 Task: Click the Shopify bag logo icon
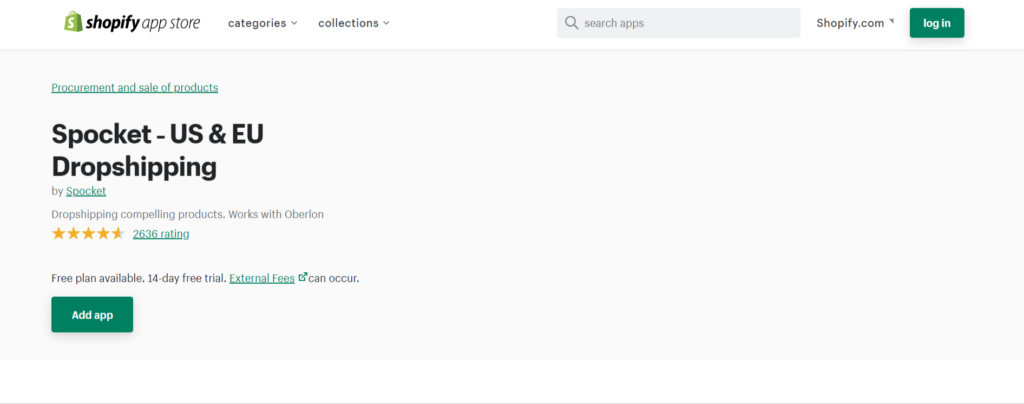point(74,22)
